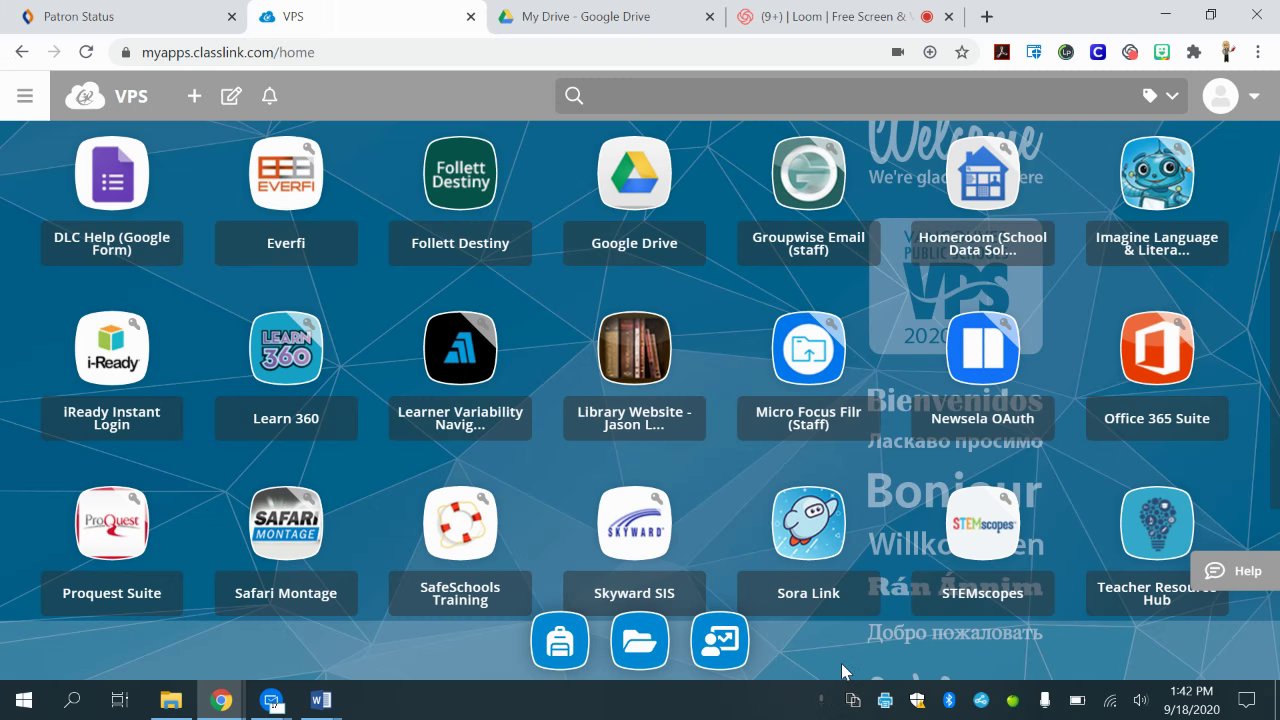Viewport: 1280px width, 720px height.
Task: Launch the DLC Help (Google Form) app
Action: [112, 173]
